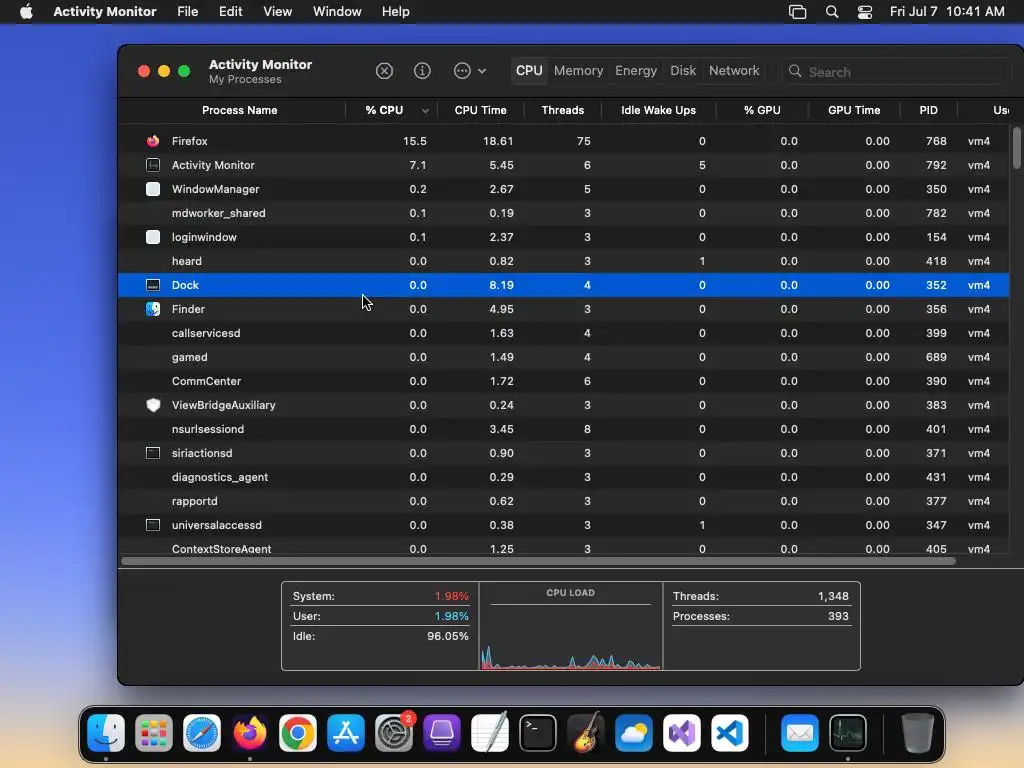Screen dimensions: 1024x768
Task: Click the CPU LOAD graph
Action: pyautogui.click(x=571, y=626)
